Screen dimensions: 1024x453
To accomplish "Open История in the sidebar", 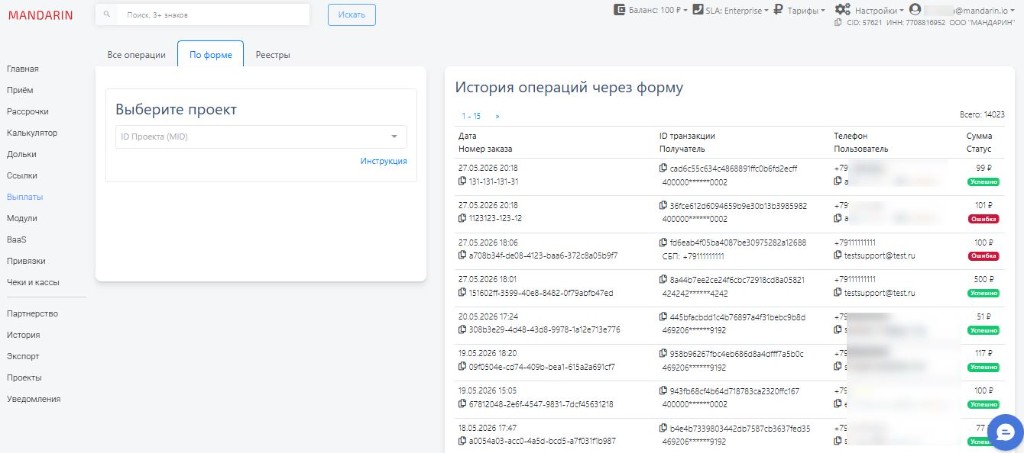I will tap(24, 335).
